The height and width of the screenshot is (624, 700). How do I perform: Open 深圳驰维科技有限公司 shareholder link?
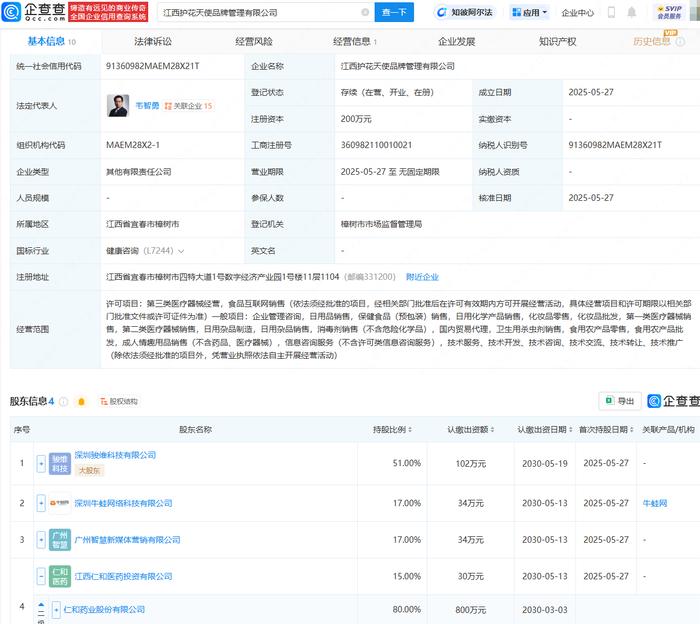coord(115,455)
